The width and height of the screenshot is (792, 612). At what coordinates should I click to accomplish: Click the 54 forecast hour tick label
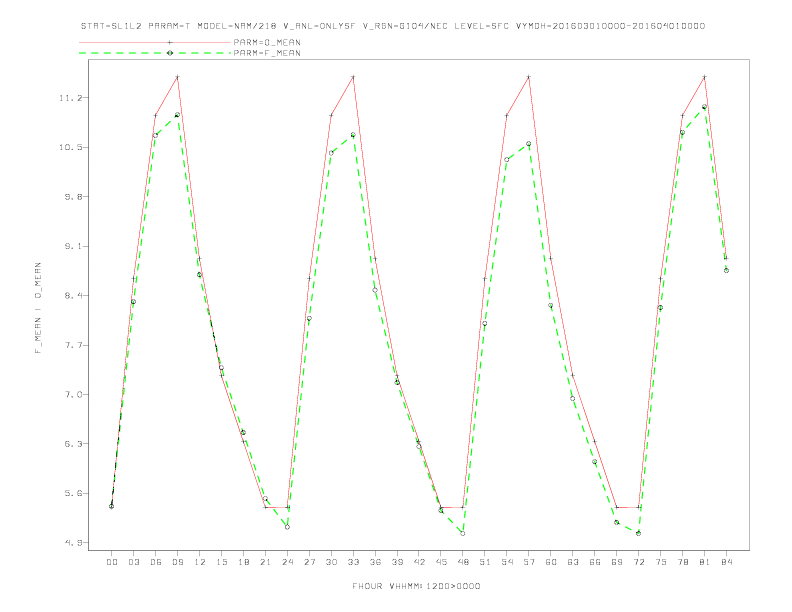click(x=507, y=562)
